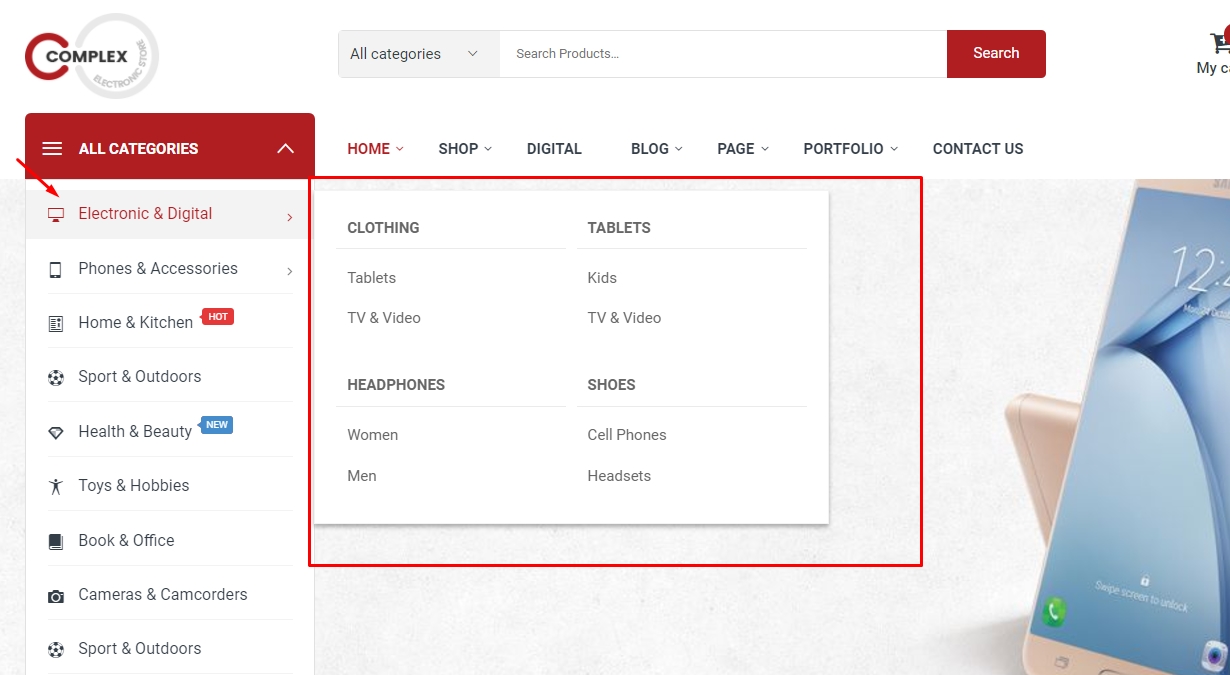Click the monitor icon beside Electronic & Digital
Image resolution: width=1230 pixels, height=675 pixels.
click(x=56, y=213)
